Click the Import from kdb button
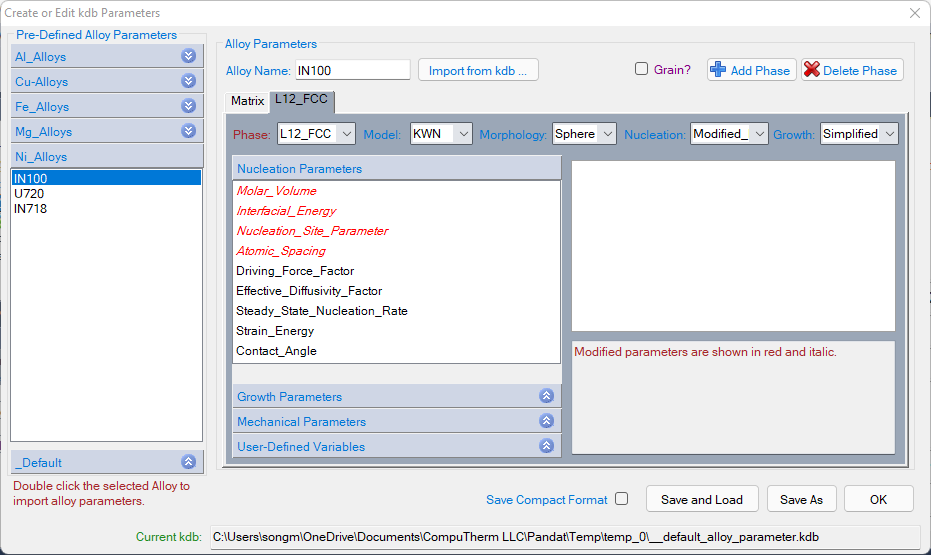 (478, 70)
